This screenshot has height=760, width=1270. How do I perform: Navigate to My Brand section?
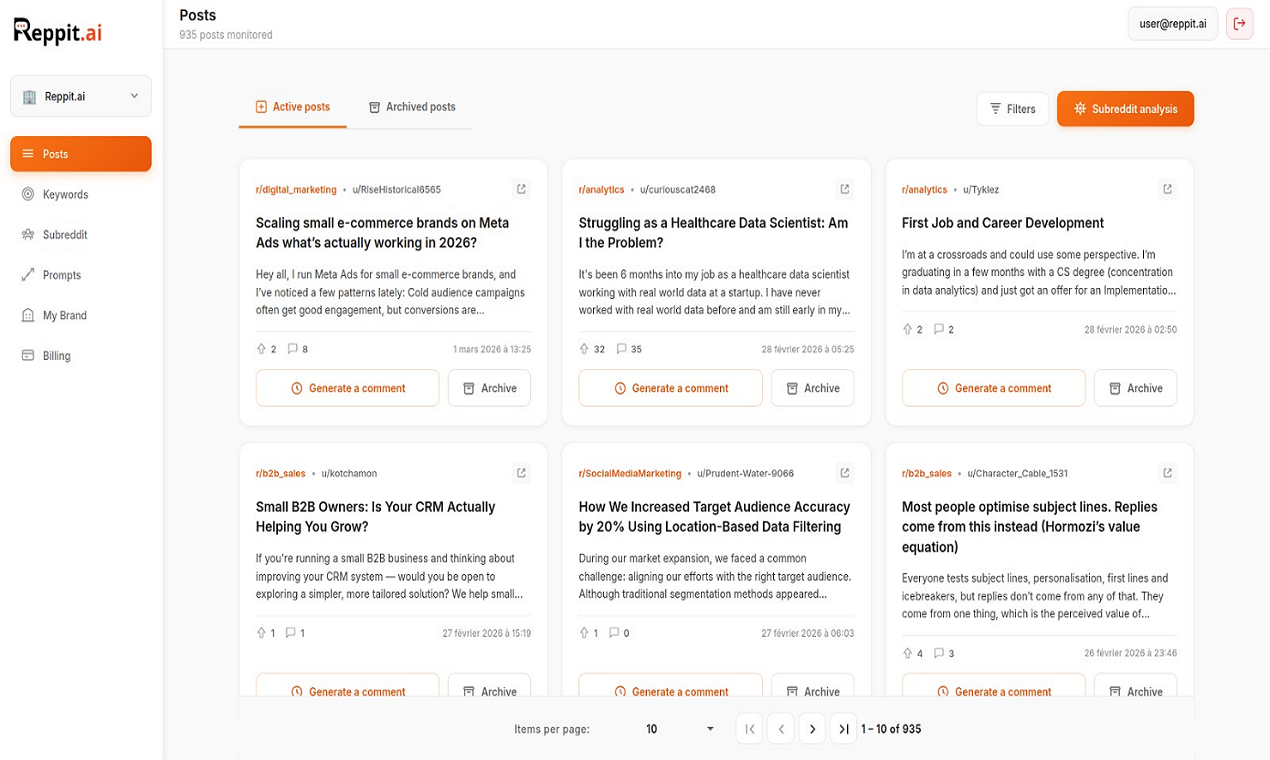tap(64, 315)
